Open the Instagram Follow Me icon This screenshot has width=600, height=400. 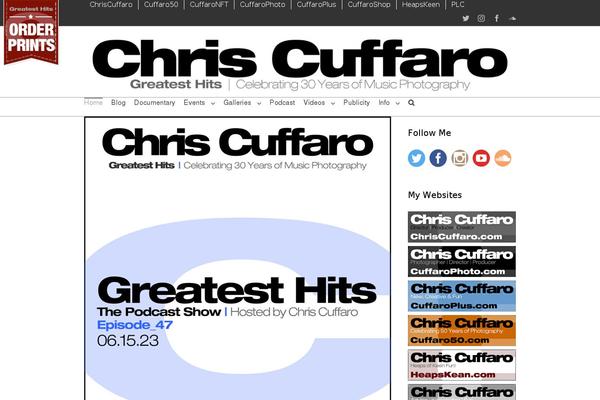click(x=460, y=158)
